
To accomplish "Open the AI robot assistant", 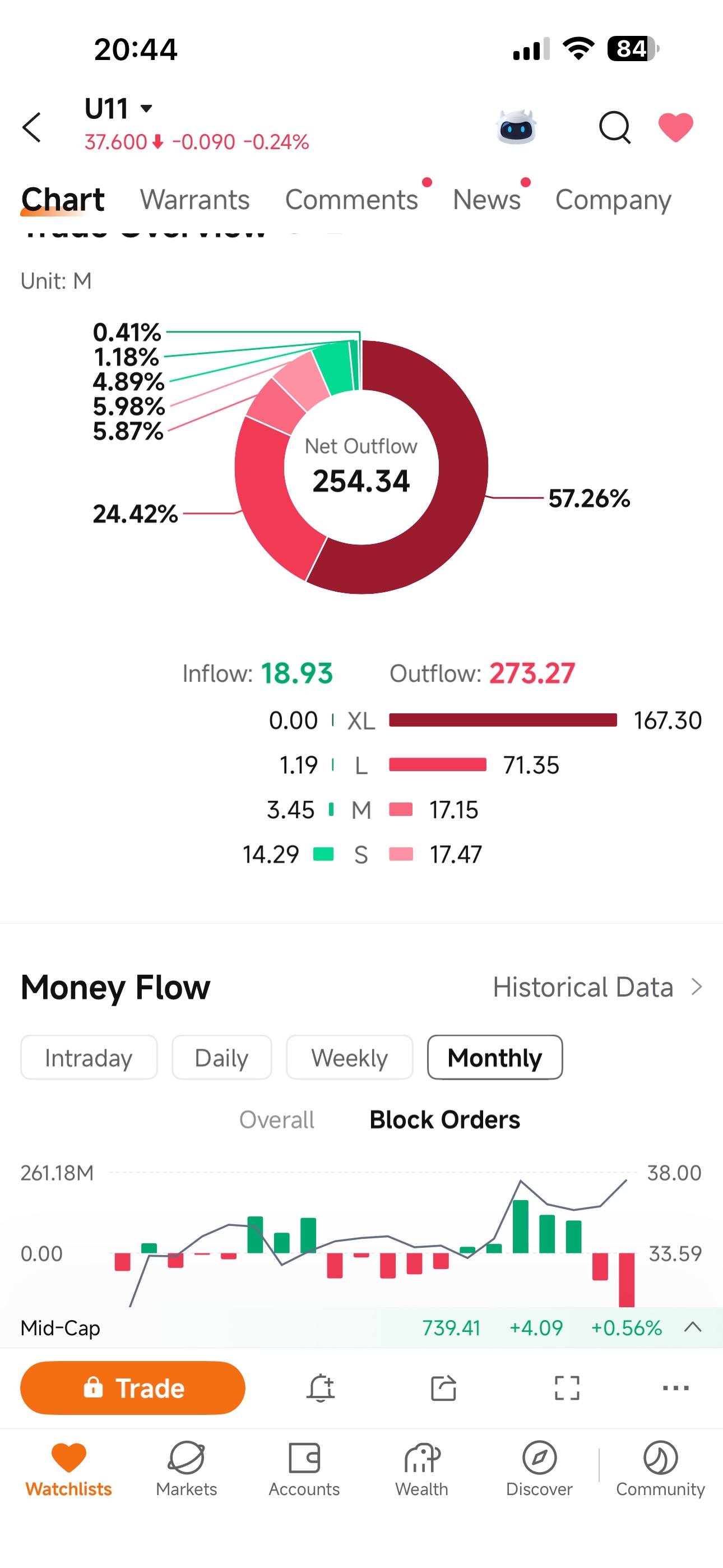I will [x=516, y=127].
